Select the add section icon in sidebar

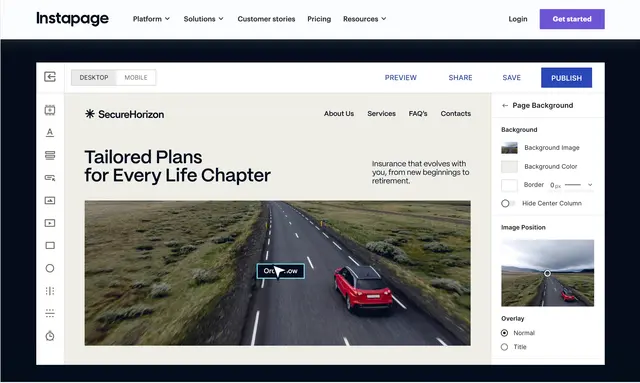(x=50, y=110)
